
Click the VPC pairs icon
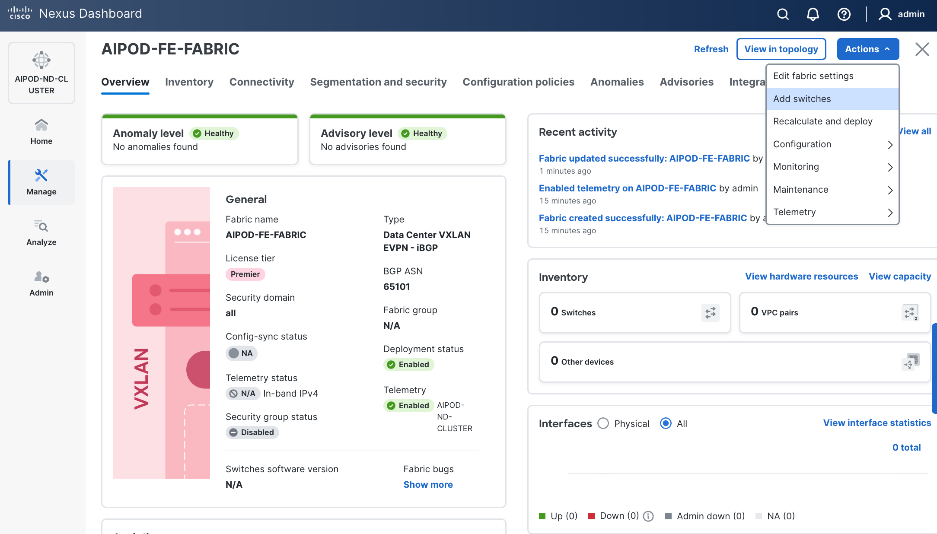910,313
